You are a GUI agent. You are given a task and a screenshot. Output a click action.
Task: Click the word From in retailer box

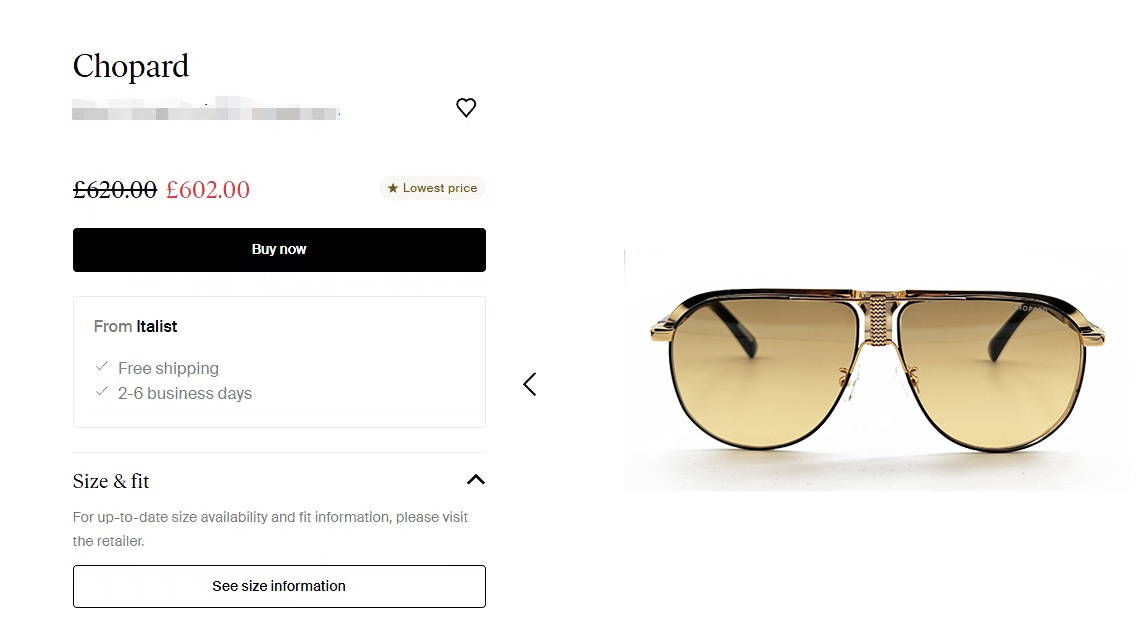tap(112, 327)
